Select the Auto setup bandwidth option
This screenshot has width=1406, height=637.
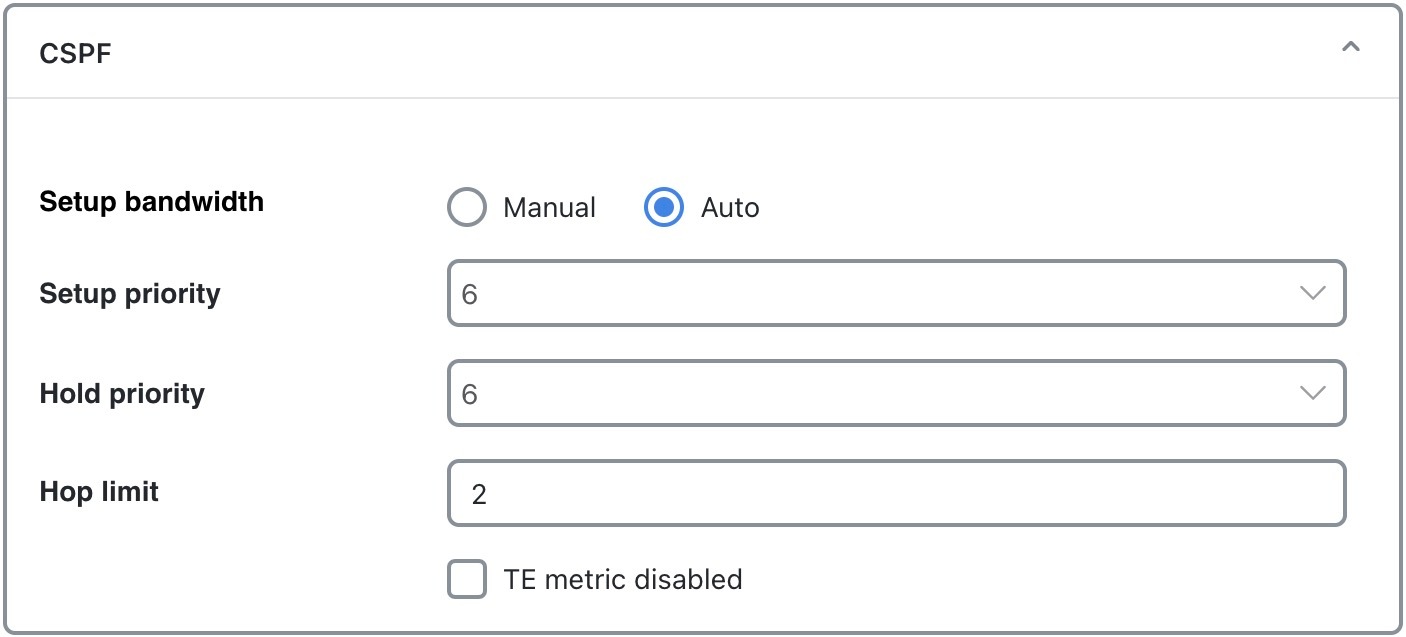click(x=663, y=207)
